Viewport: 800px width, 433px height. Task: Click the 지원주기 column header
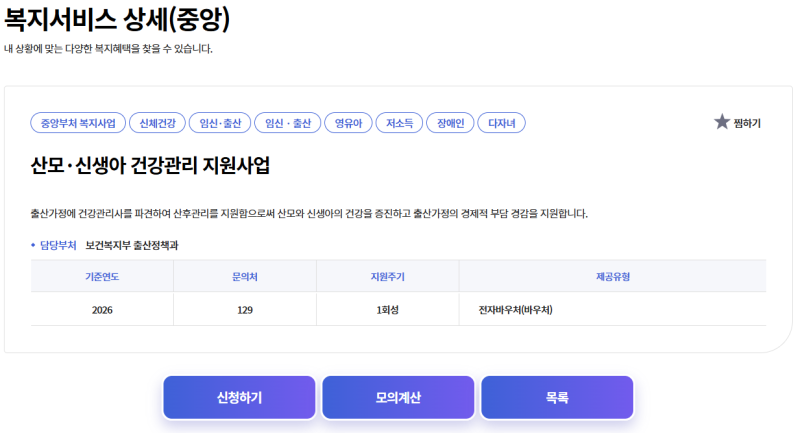[x=388, y=276]
